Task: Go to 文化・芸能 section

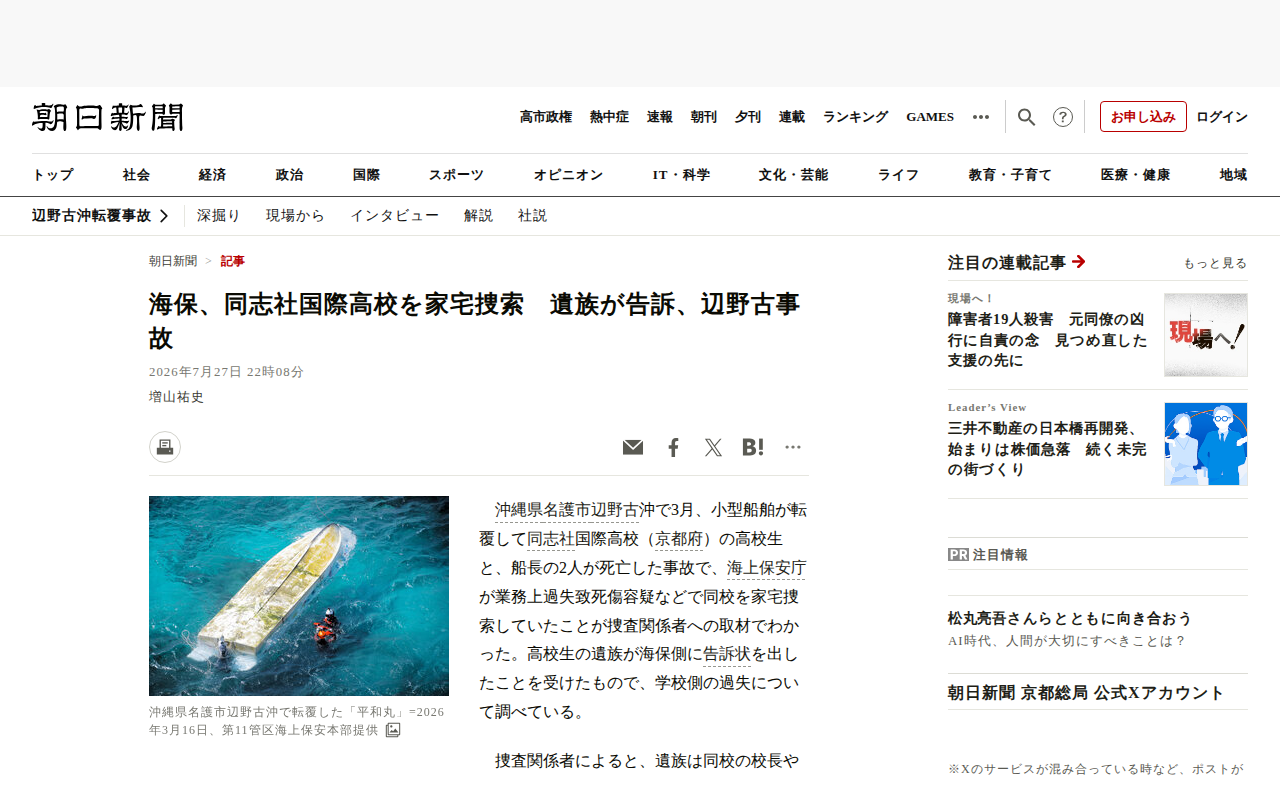Action: tap(793, 175)
